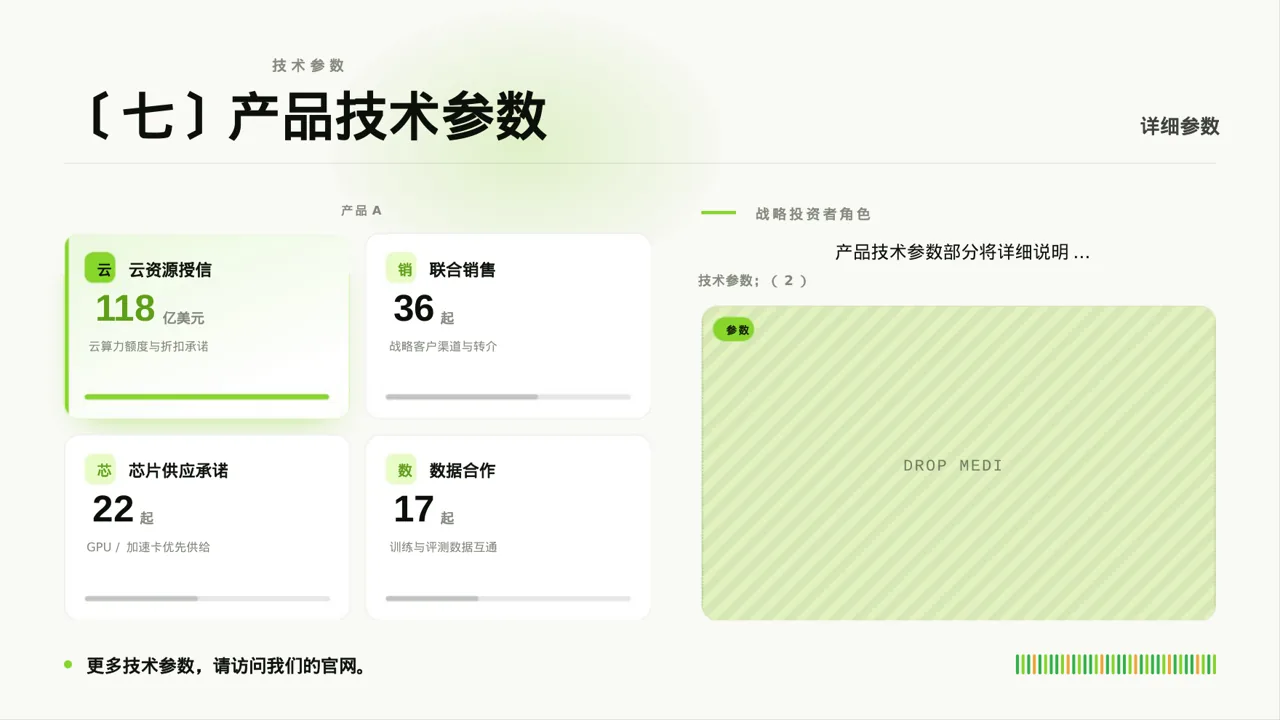Click the 产品 A label above the cards
This screenshot has height=720, width=1280.
[x=361, y=210]
